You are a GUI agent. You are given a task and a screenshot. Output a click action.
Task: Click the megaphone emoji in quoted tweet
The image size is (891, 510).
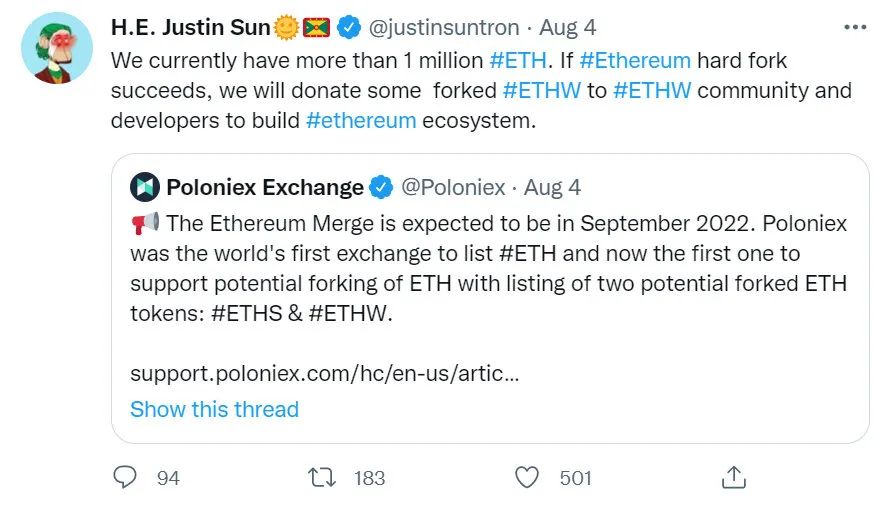click(144, 222)
